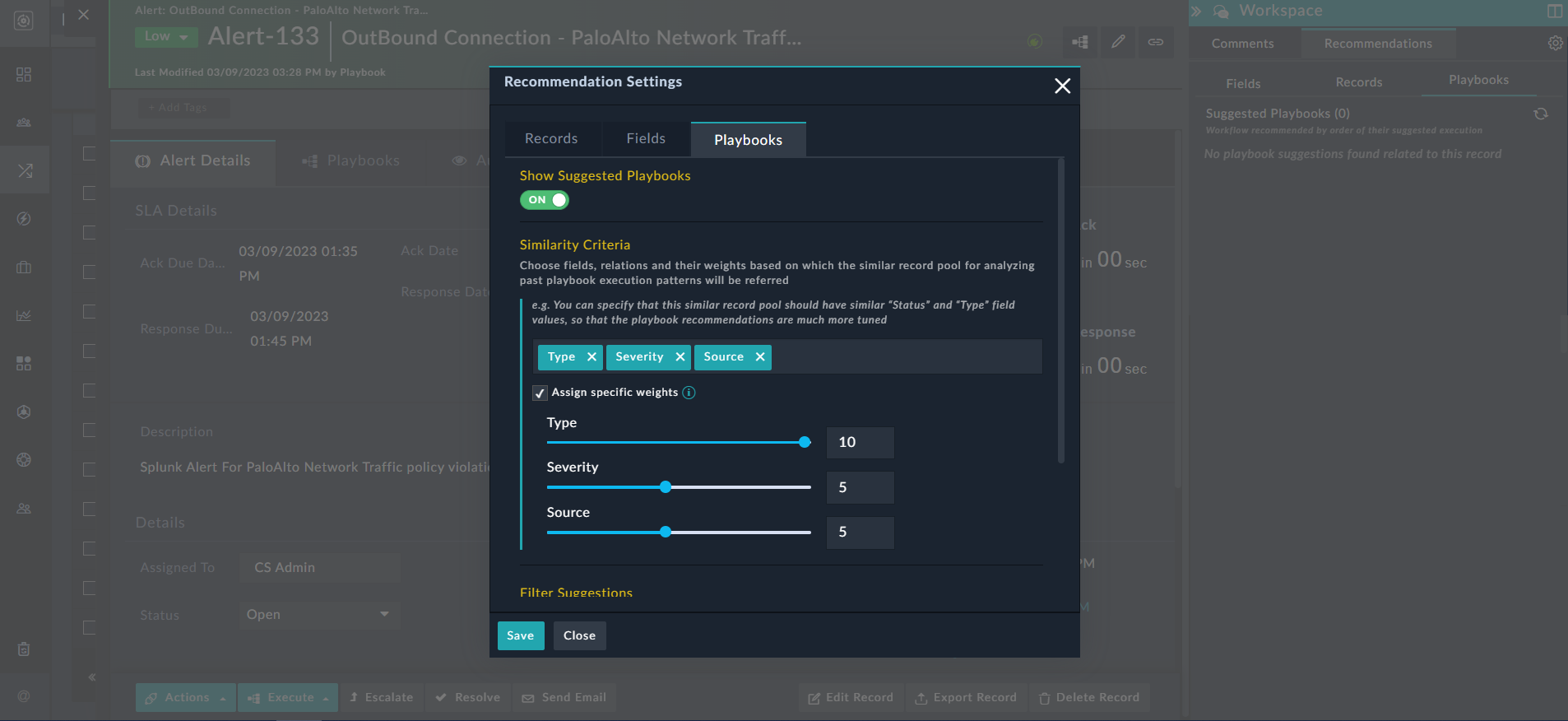Click the Assigned To field CS Admin
This screenshot has height=721, width=1568.
[319, 568]
